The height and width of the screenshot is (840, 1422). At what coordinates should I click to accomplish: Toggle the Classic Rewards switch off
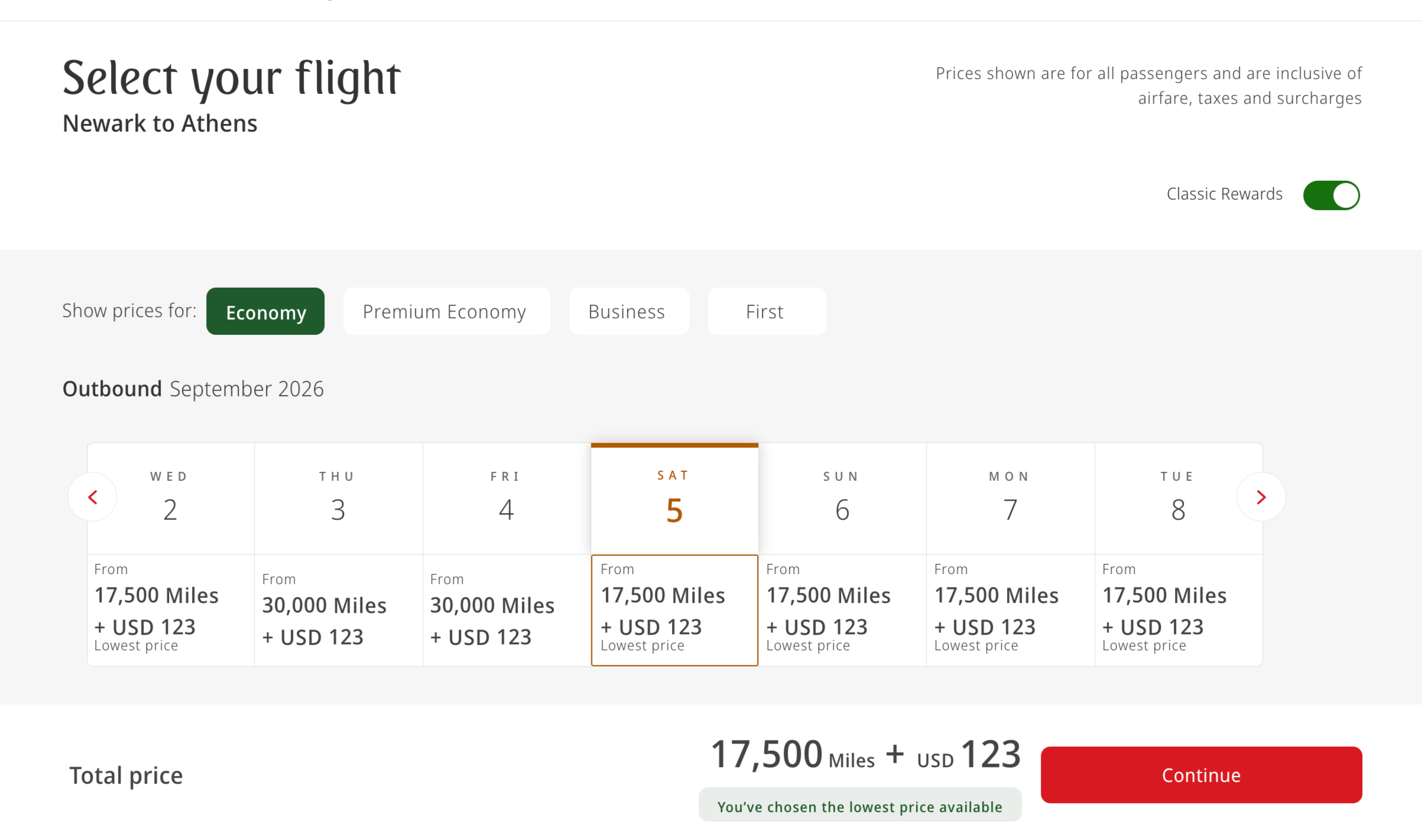(1331, 196)
